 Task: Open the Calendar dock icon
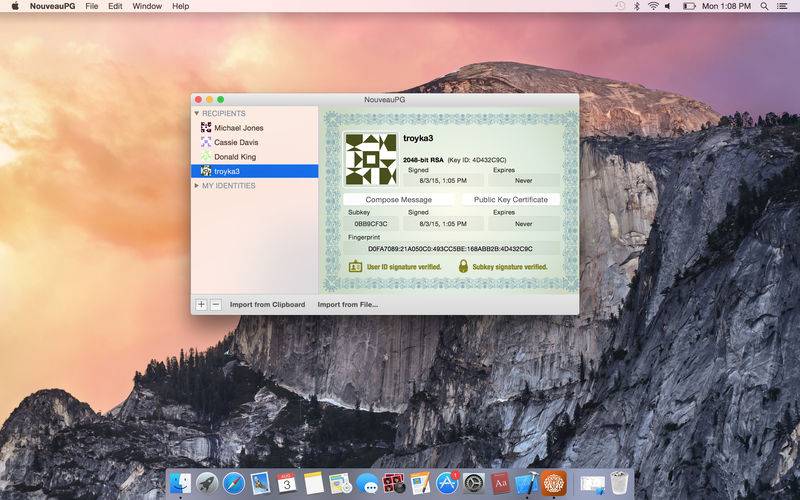click(287, 483)
